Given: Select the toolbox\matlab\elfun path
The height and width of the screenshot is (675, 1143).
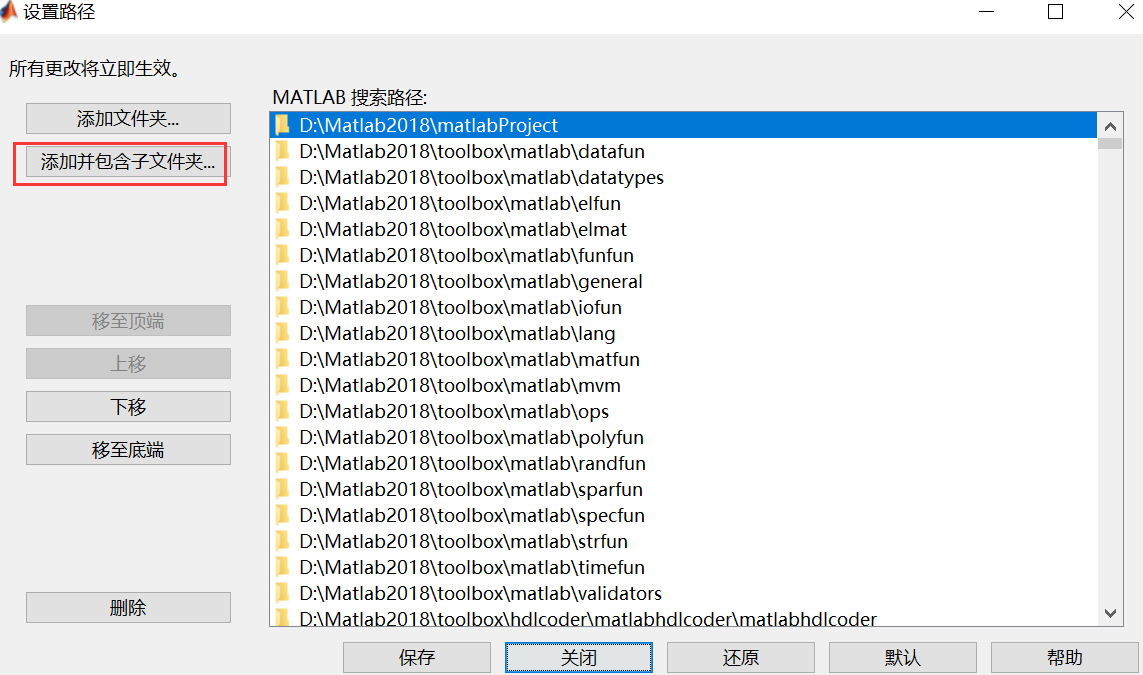Looking at the screenshot, I should coord(683,203).
